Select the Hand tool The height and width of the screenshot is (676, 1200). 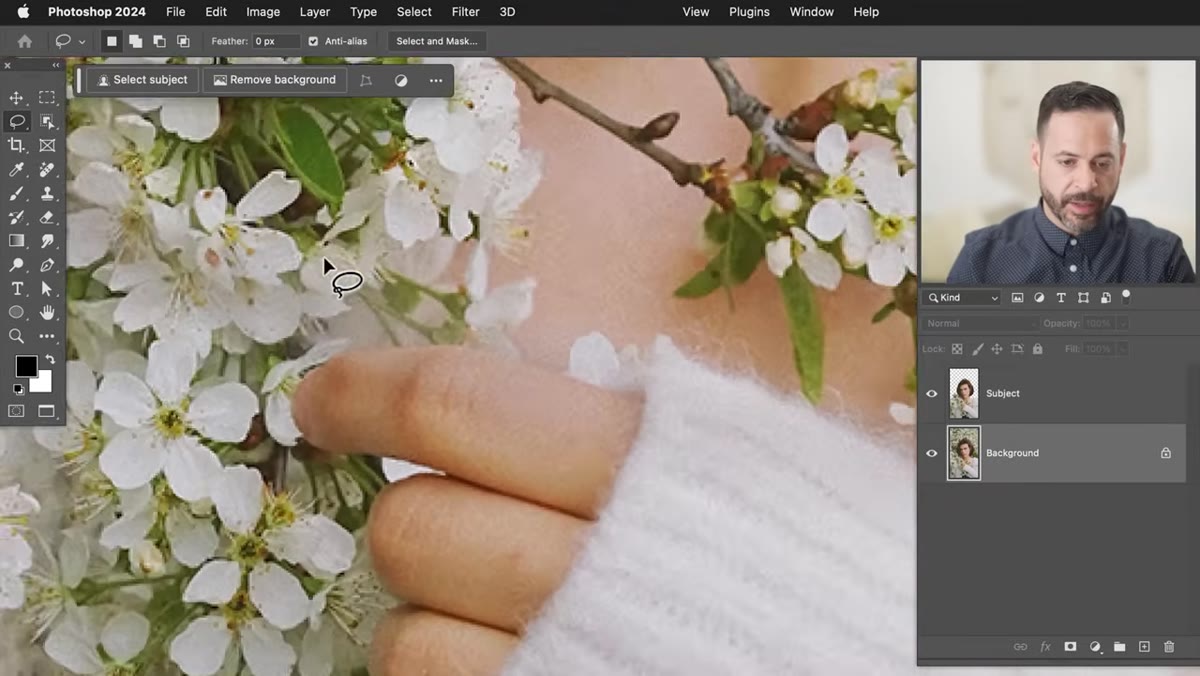pos(47,313)
